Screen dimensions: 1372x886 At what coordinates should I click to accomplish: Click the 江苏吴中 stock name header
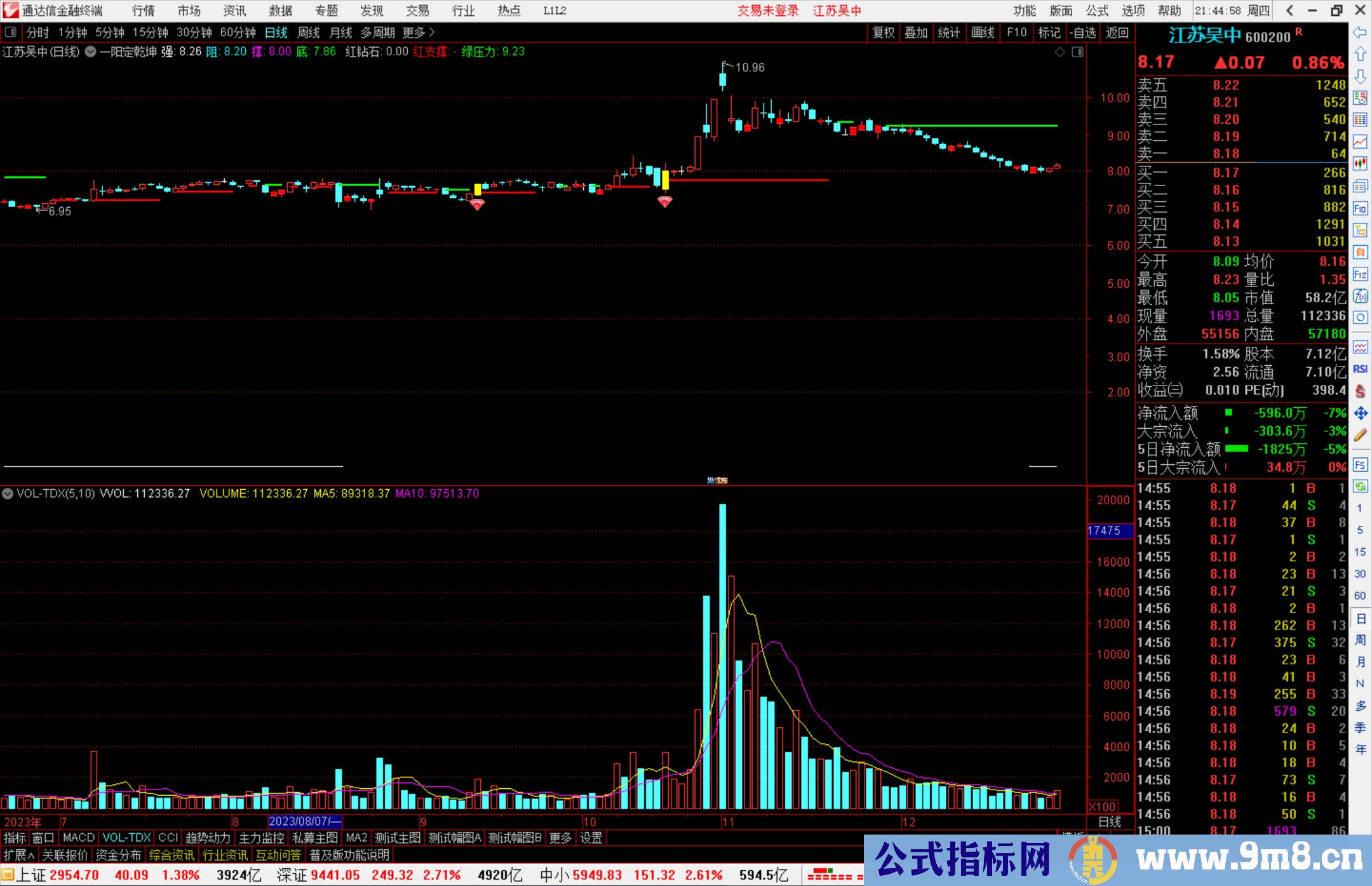click(x=1204, y=36)
